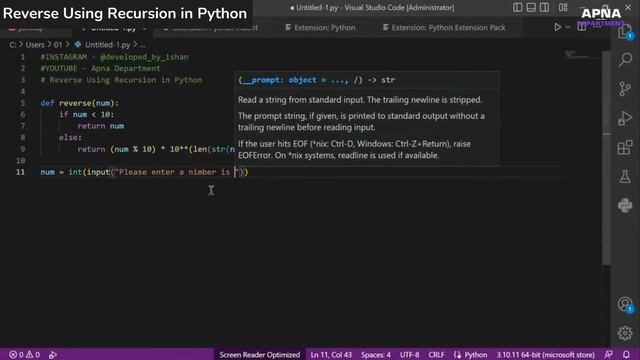The width and height of the screenshot is (640, 360).
Task: Open the Python extension view
Action: [625, 205]
